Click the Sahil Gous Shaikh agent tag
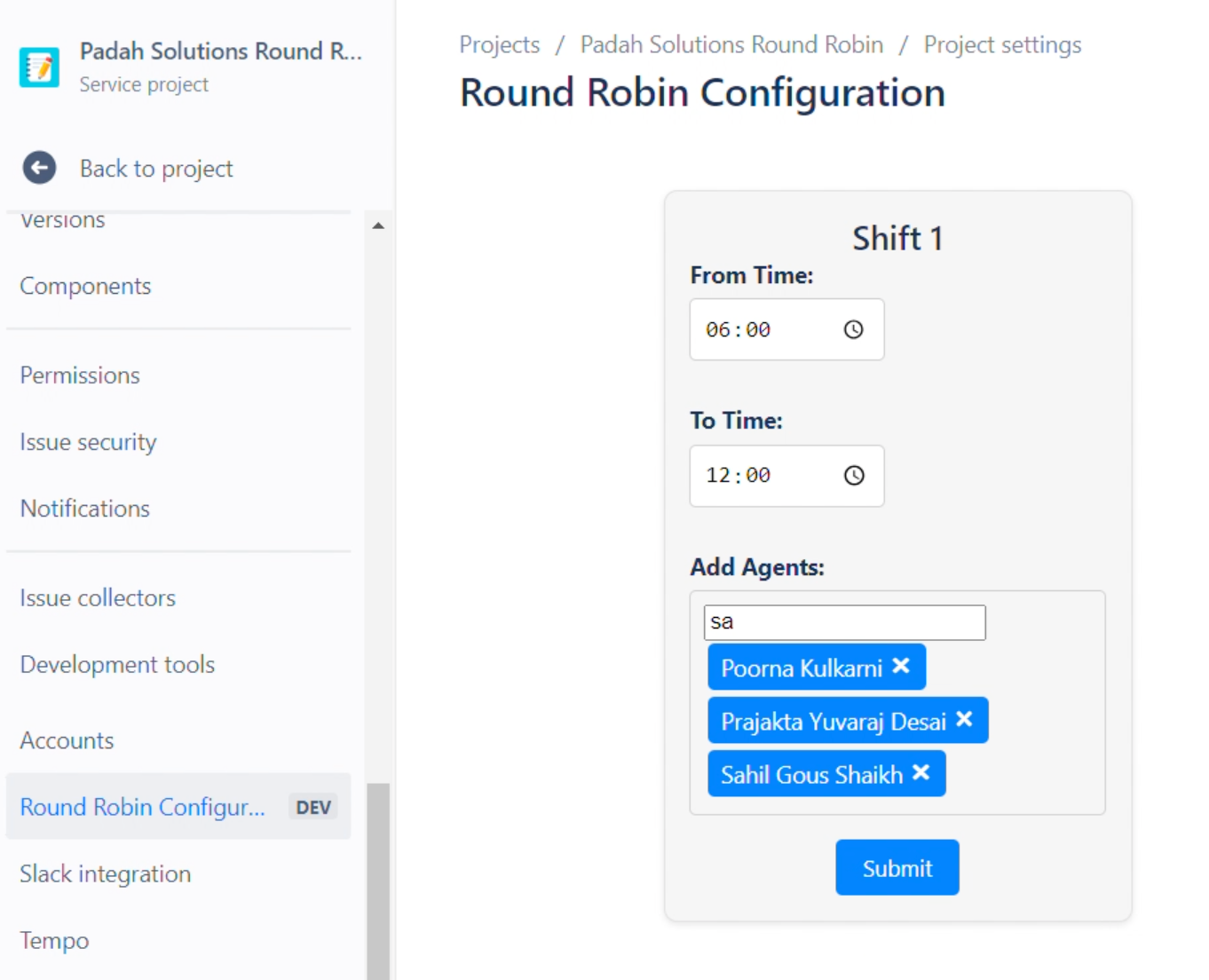This screenshot has height=980, width=1209. [826, 773]
